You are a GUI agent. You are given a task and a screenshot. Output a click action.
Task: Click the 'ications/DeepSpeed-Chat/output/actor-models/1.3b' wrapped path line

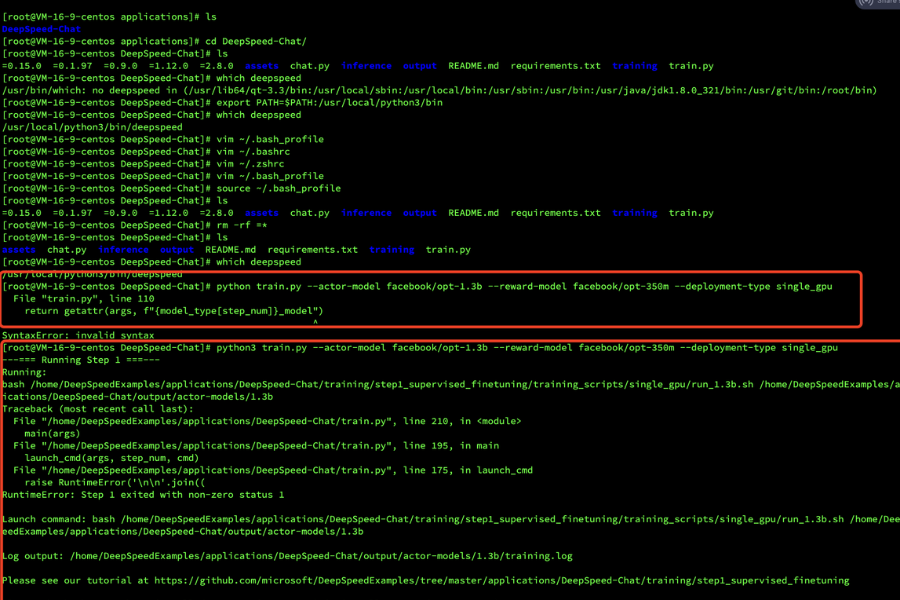[137, 397]
